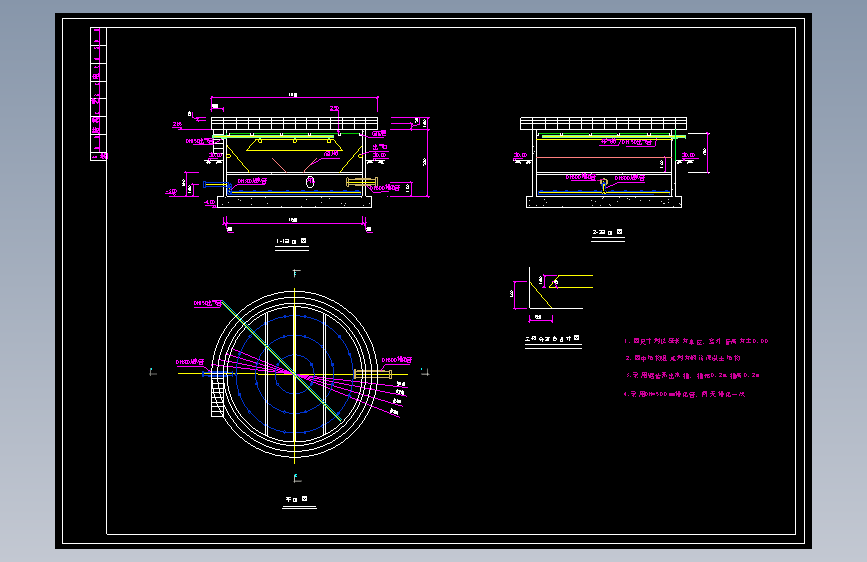Select the section cut marker below the plan
Image resolution: width=867 pixels, height=562 pixels.
tap(297, 478)
